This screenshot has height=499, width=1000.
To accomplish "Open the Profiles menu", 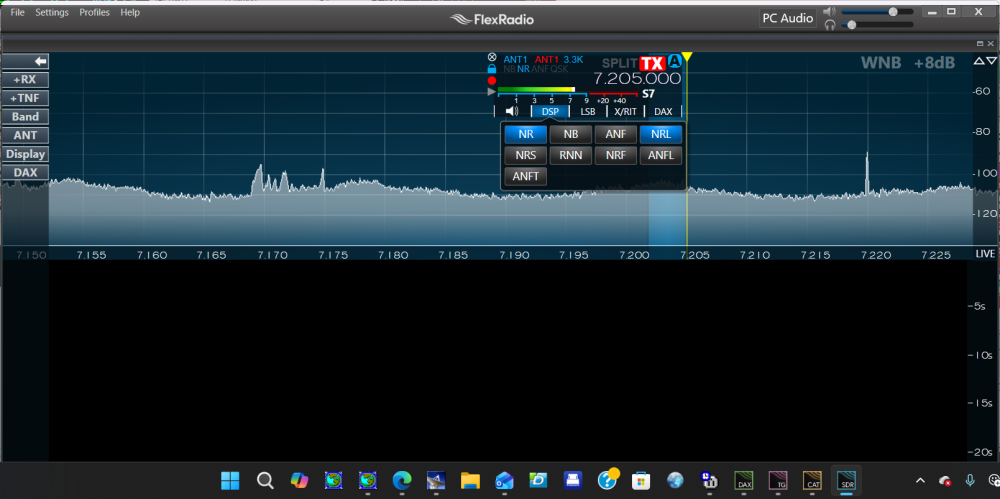I will click(94, 12).
